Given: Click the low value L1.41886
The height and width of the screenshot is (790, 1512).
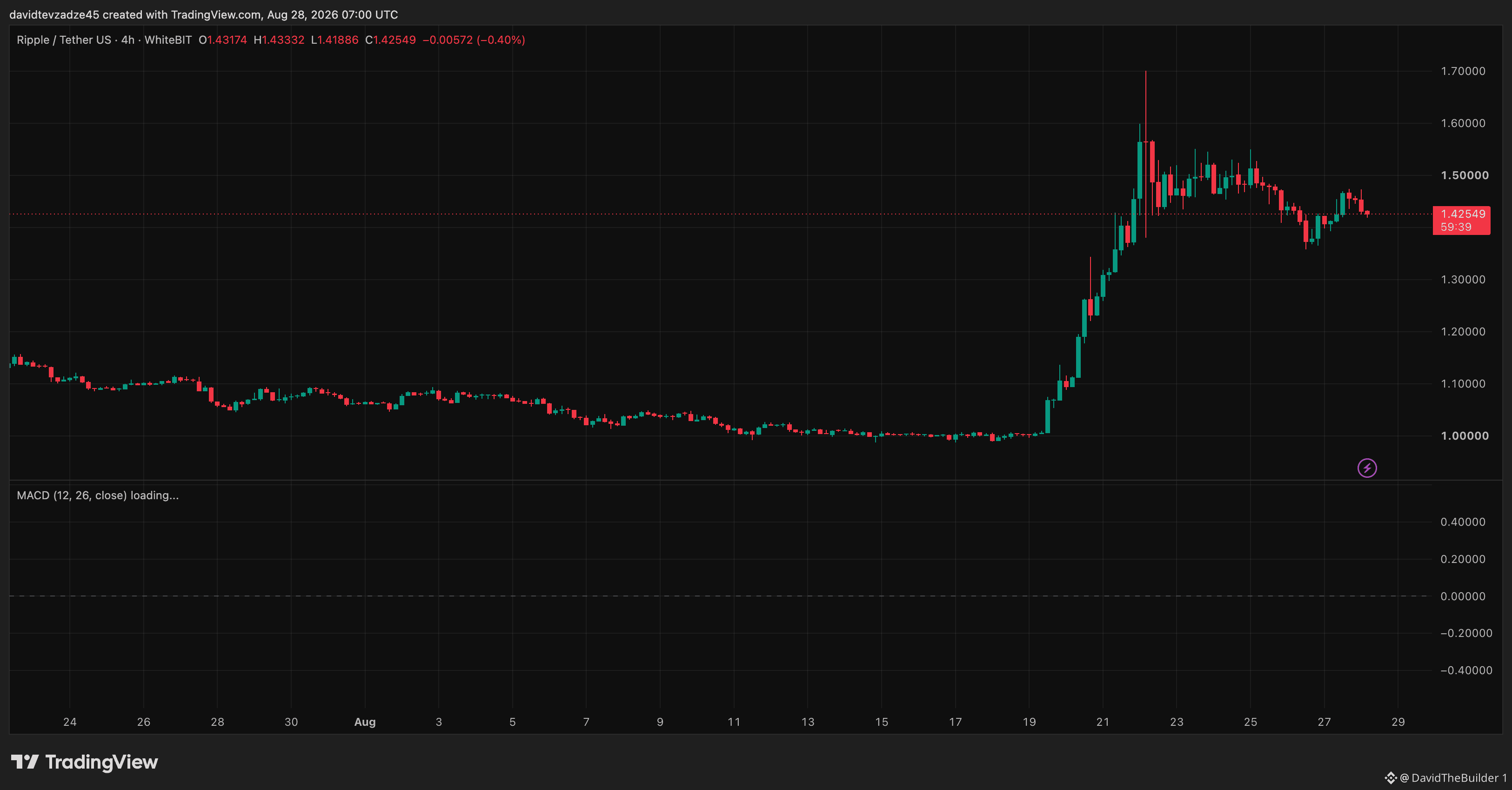Looking at the screenshot, I should pos(335,40).
